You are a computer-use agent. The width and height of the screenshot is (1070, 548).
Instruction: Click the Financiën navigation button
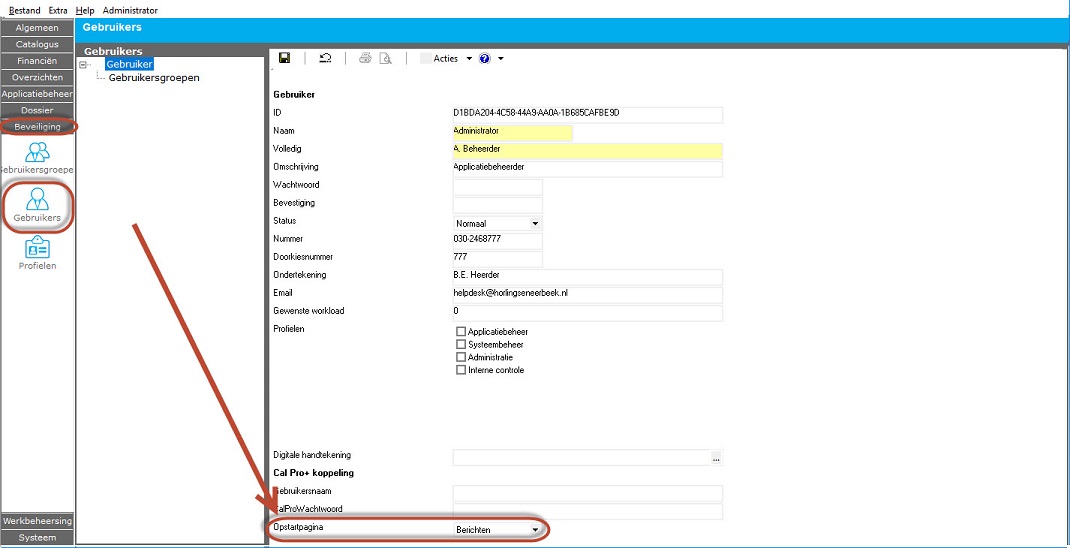[38, 61]
